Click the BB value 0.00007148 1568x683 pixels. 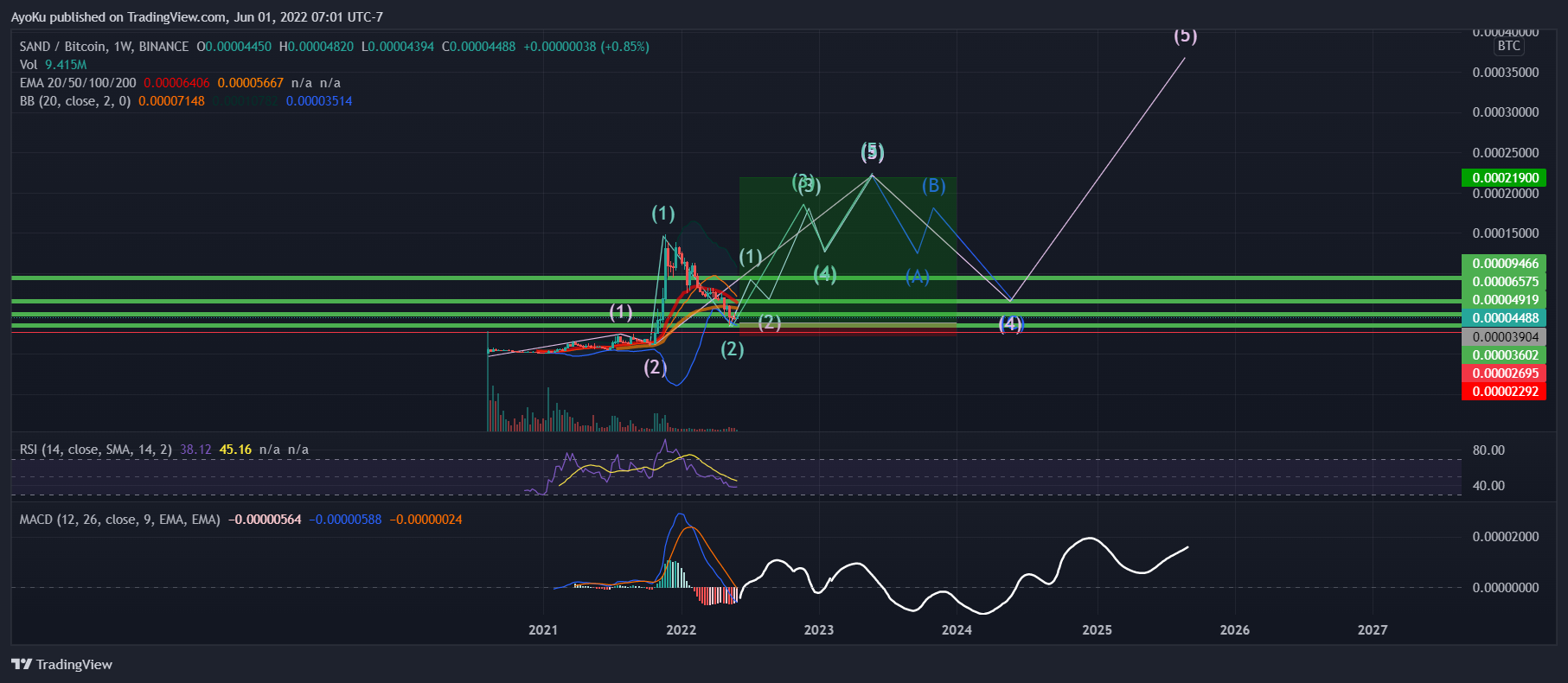tap(171, 101)
